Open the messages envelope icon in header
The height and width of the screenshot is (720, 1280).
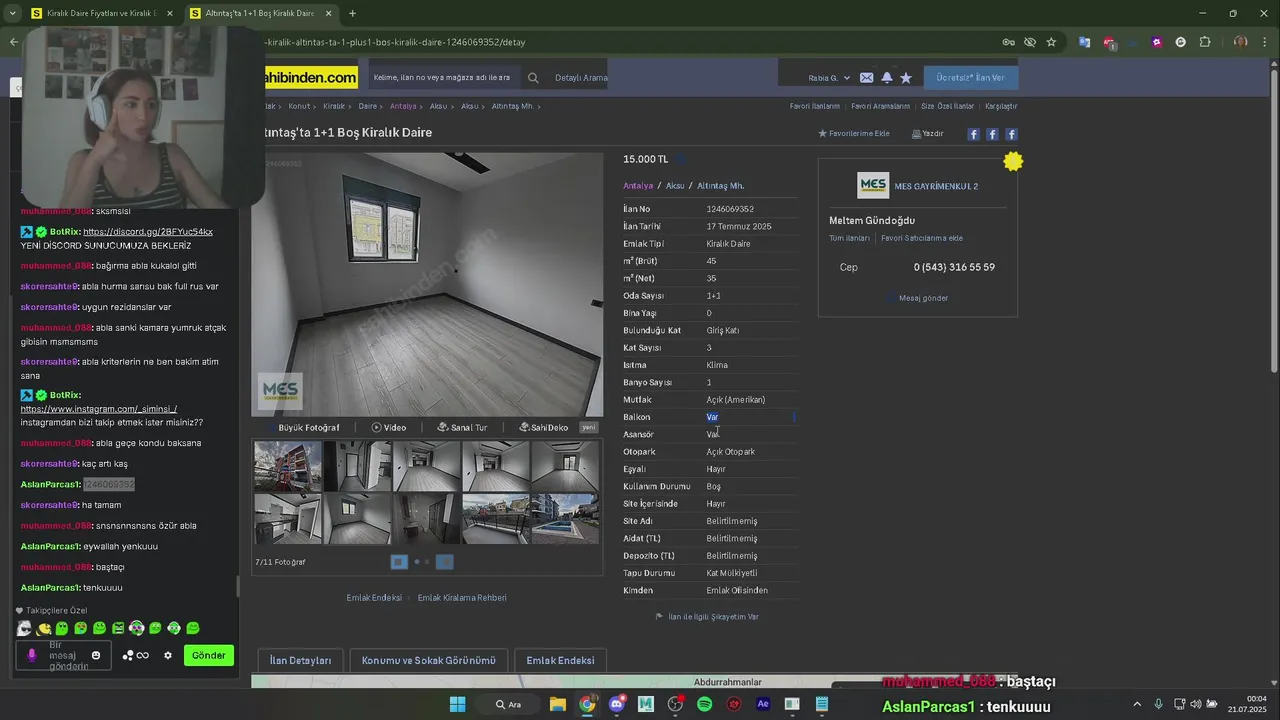point(866,78)
